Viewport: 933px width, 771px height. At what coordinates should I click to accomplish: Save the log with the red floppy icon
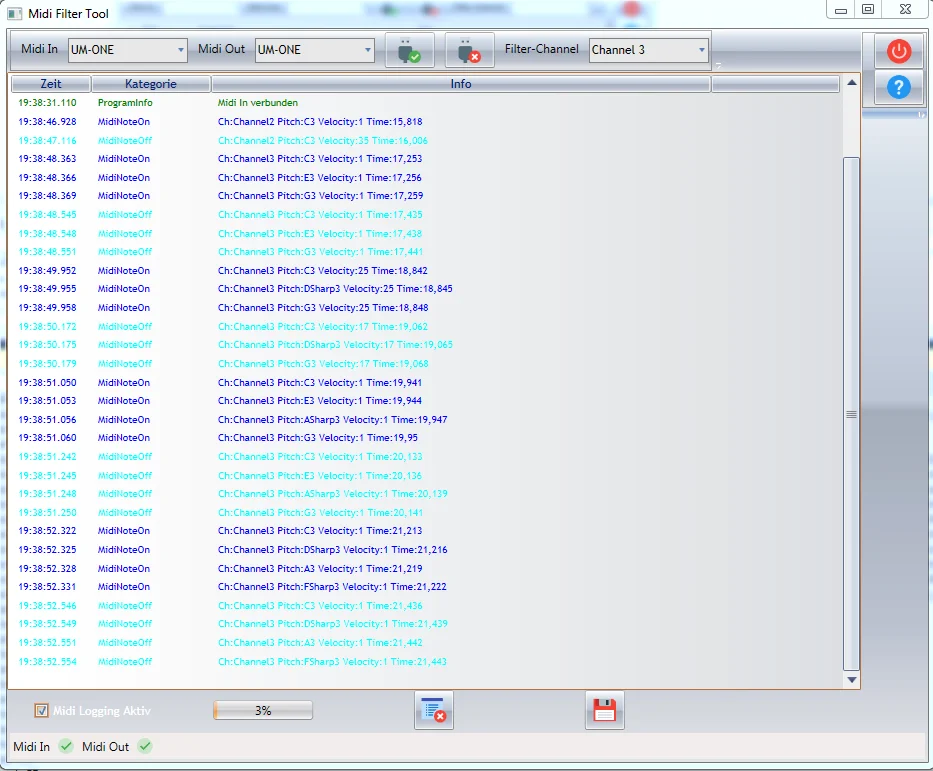click(605, 710)
